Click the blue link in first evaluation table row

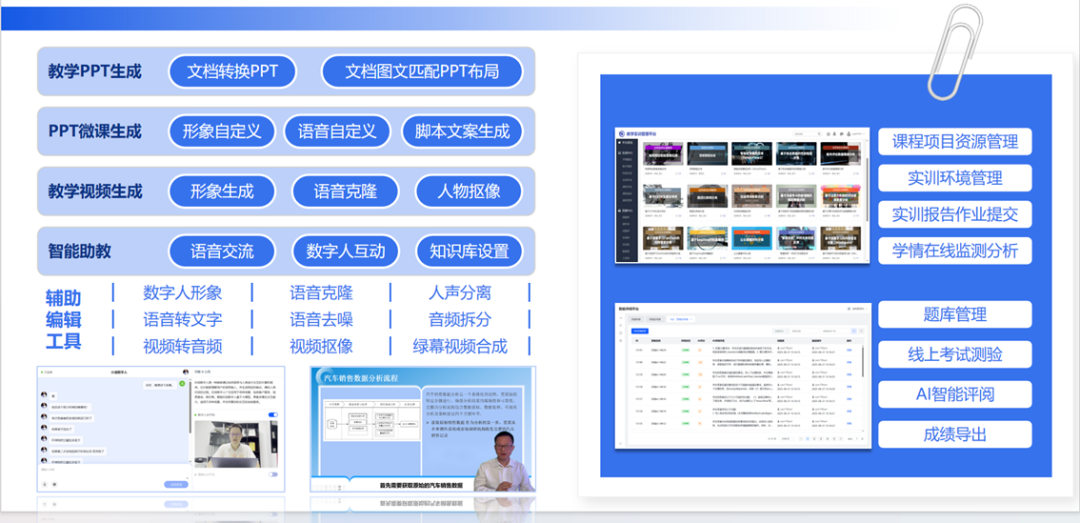click(x=849, y=350)
